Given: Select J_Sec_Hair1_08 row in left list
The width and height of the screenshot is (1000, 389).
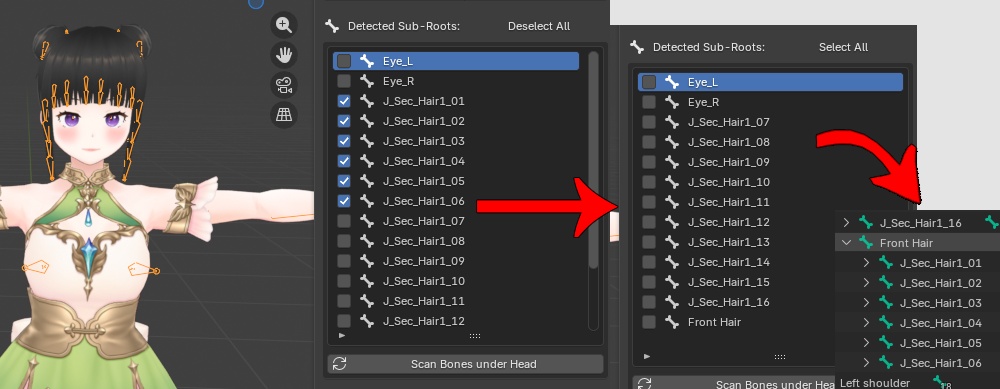Looking at the screenshot, I should click(456, 241).
